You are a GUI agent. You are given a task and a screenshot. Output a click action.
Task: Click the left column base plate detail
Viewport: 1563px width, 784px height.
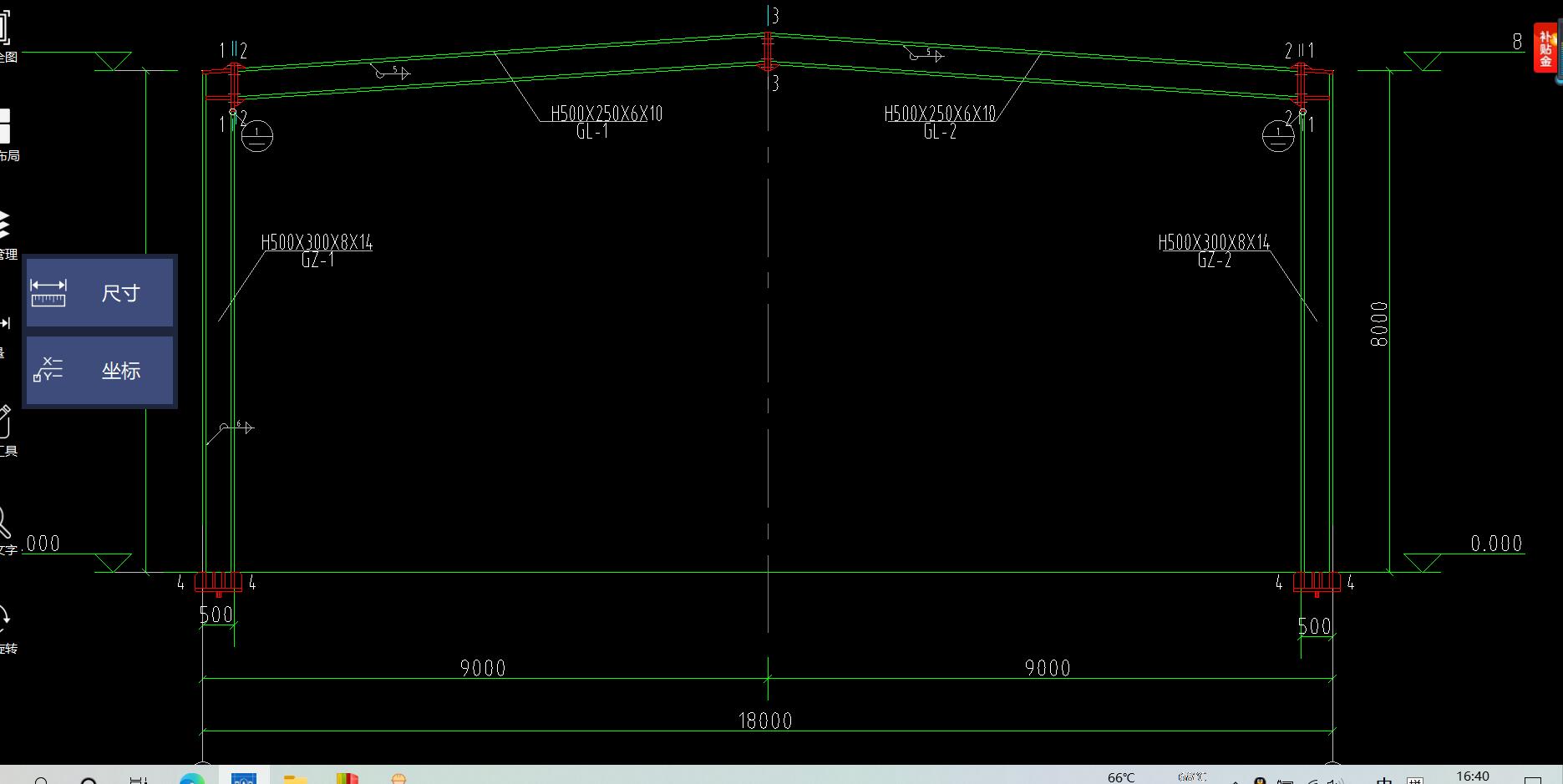tap(218, 583)
